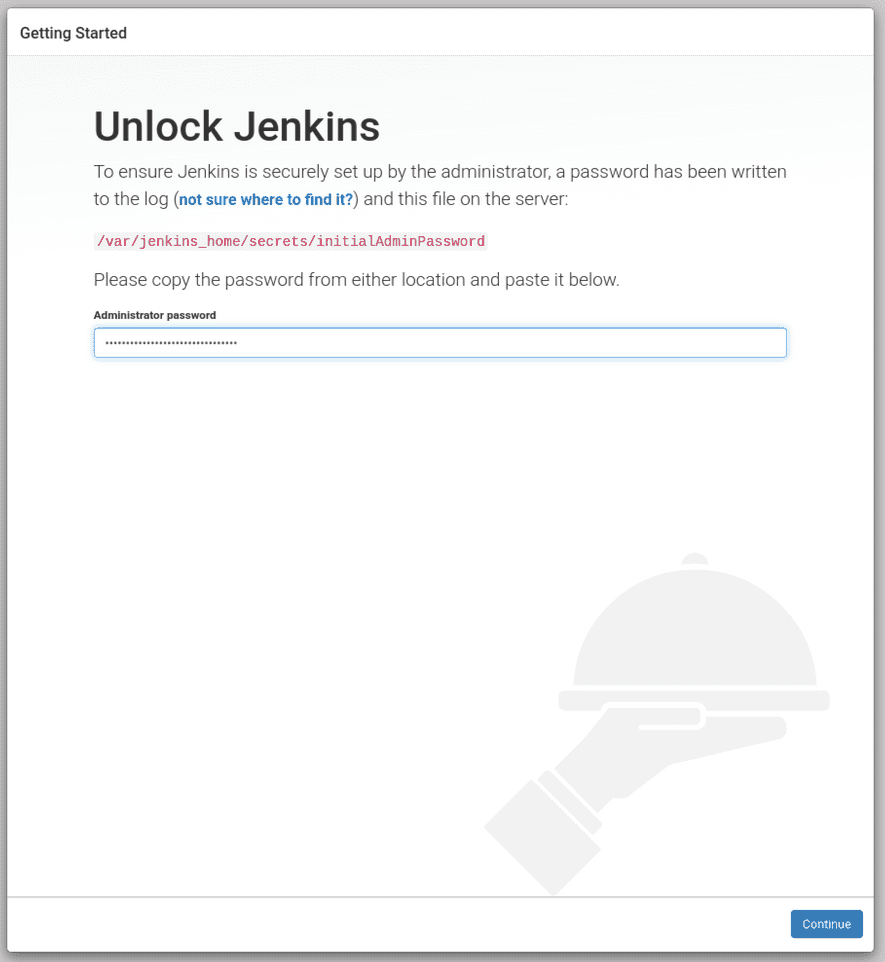The image size is (885, 962).
Task: Click the "Administrator password" field label
Action: tap(154, 315)
